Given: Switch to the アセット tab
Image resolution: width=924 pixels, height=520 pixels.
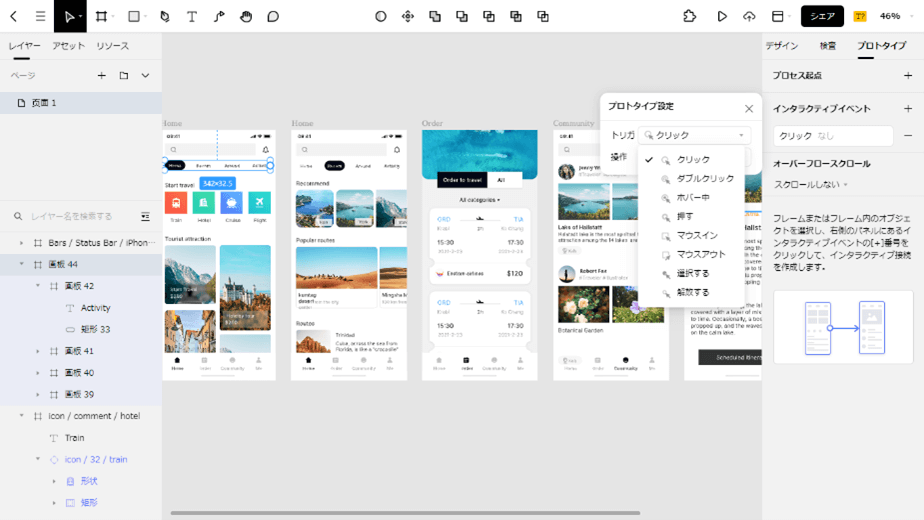Looking at the screenshot, I should [x=68, y=46].
